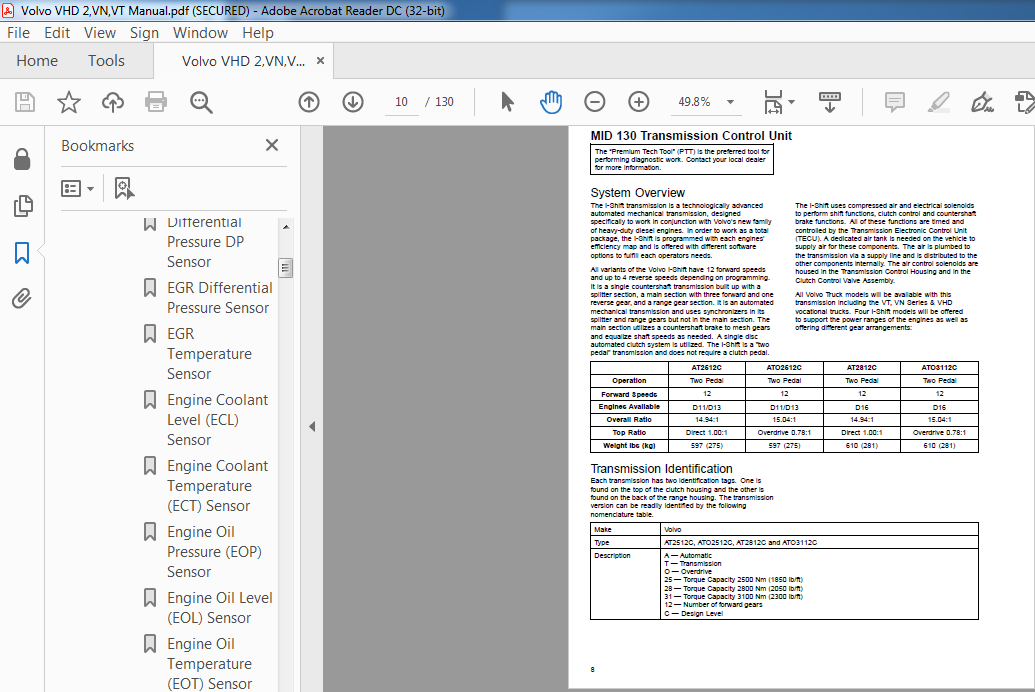Select the Volvo VHD document tab
Screen dimensions: 1035x692
click(x=243, y=61)
